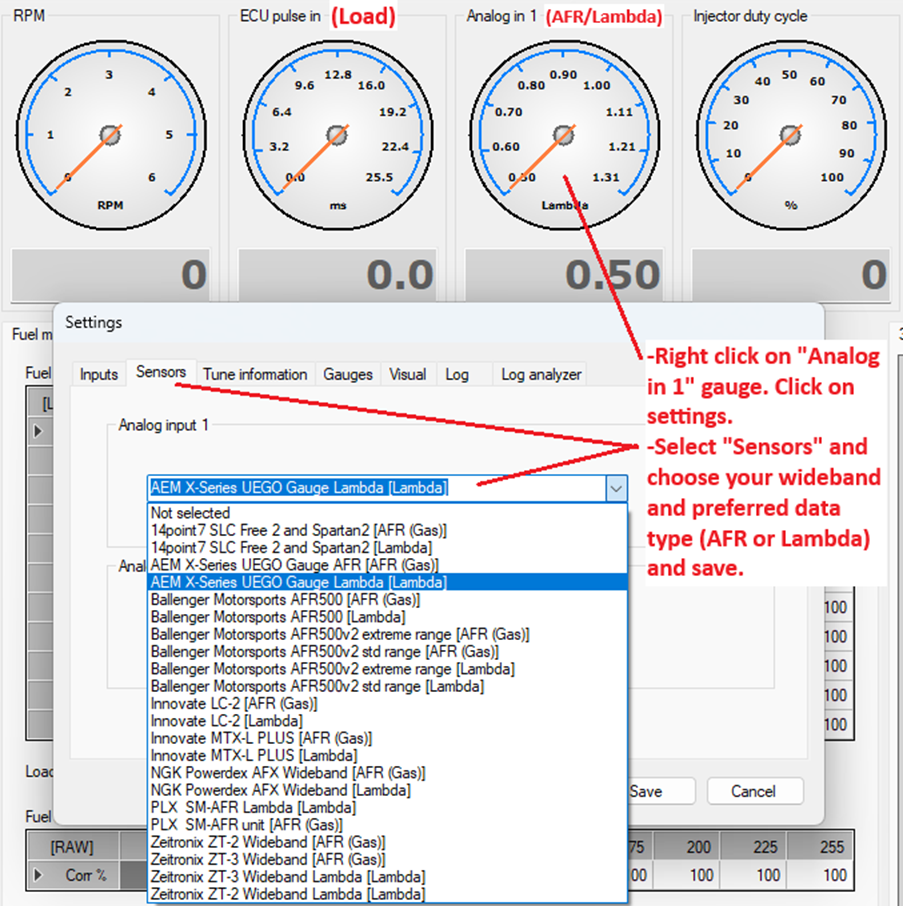903x907 pixels.
Task: Click the [RAW] header cell
Action: (x=72, y=847)
